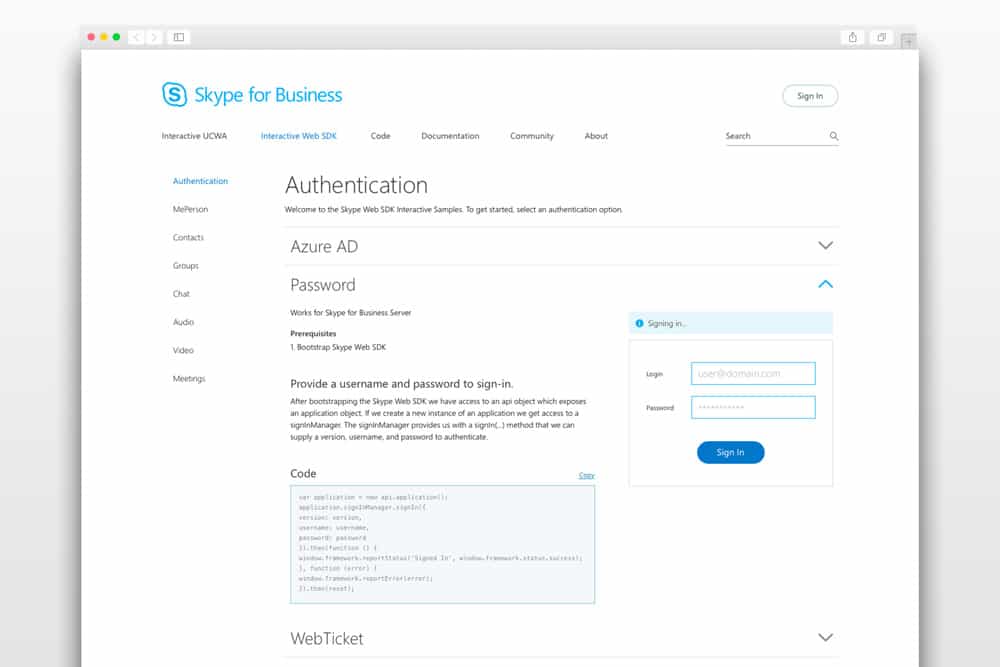Focus the Login input field
This screenshot has height=667, width=1000.
[x=753, y=374]
